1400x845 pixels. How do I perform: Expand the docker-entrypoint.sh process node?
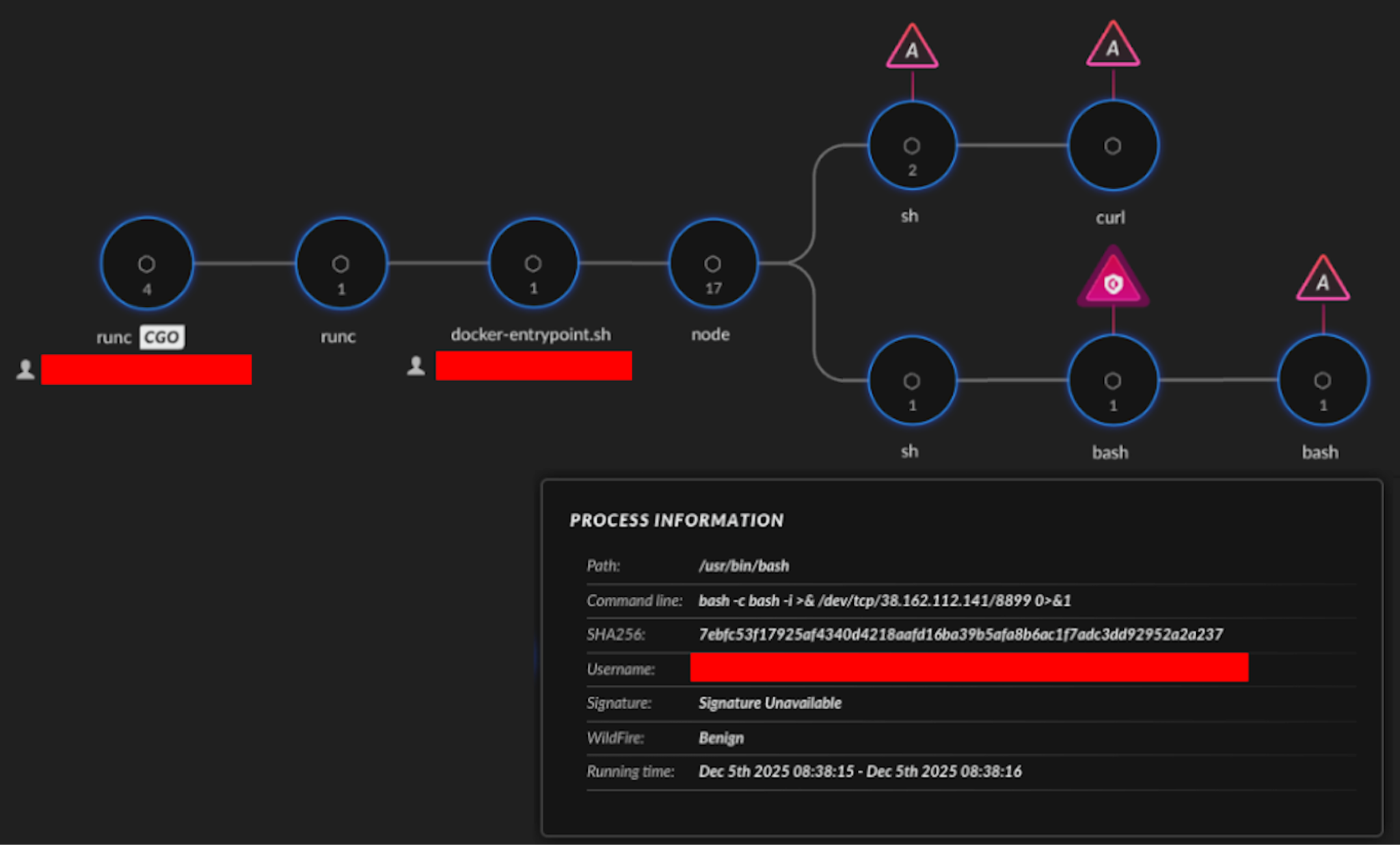click(533, 265)
